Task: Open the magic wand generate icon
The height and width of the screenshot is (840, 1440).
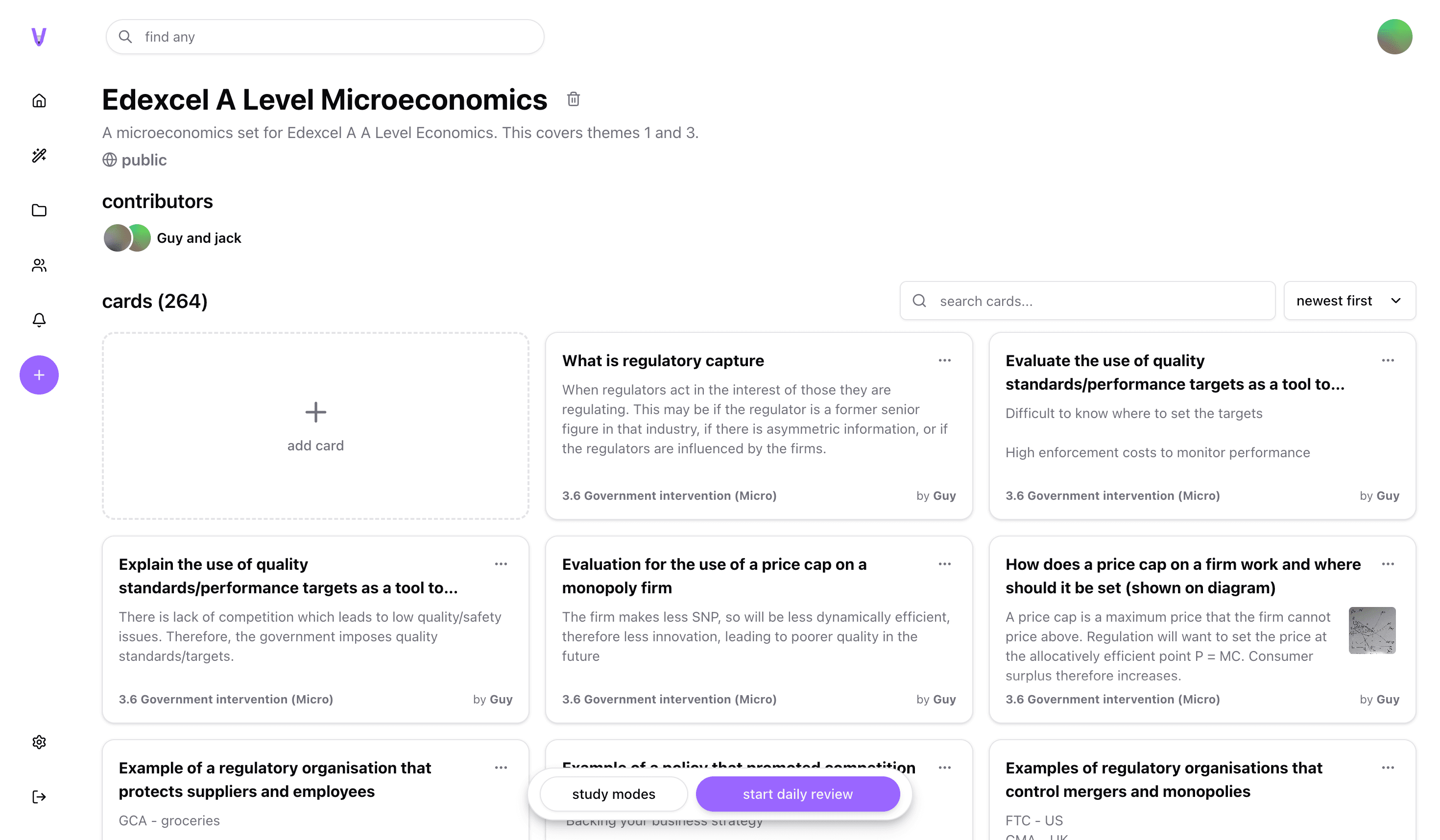Action: coord(39,155)
